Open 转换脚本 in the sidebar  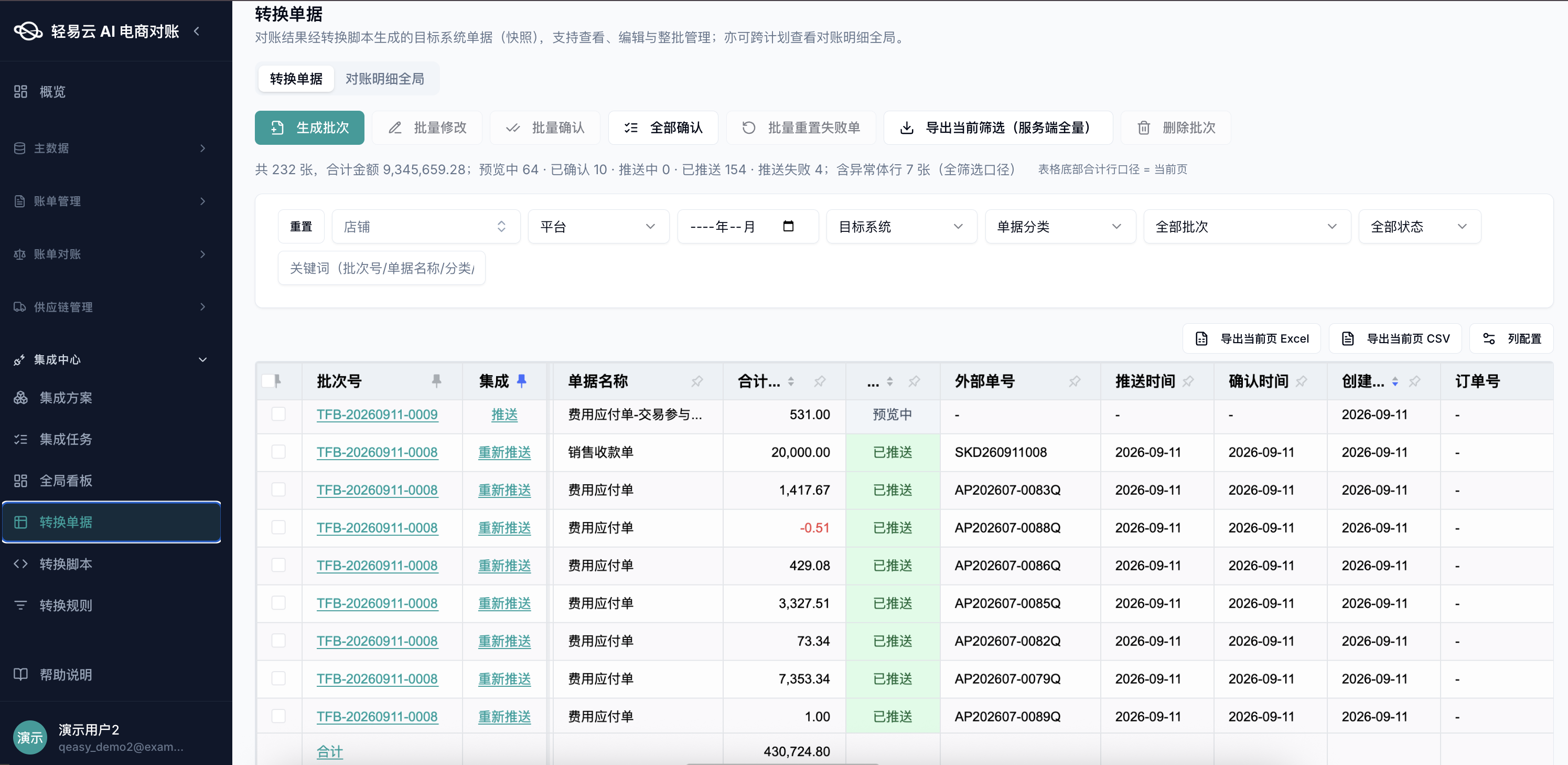coord(111,564)
